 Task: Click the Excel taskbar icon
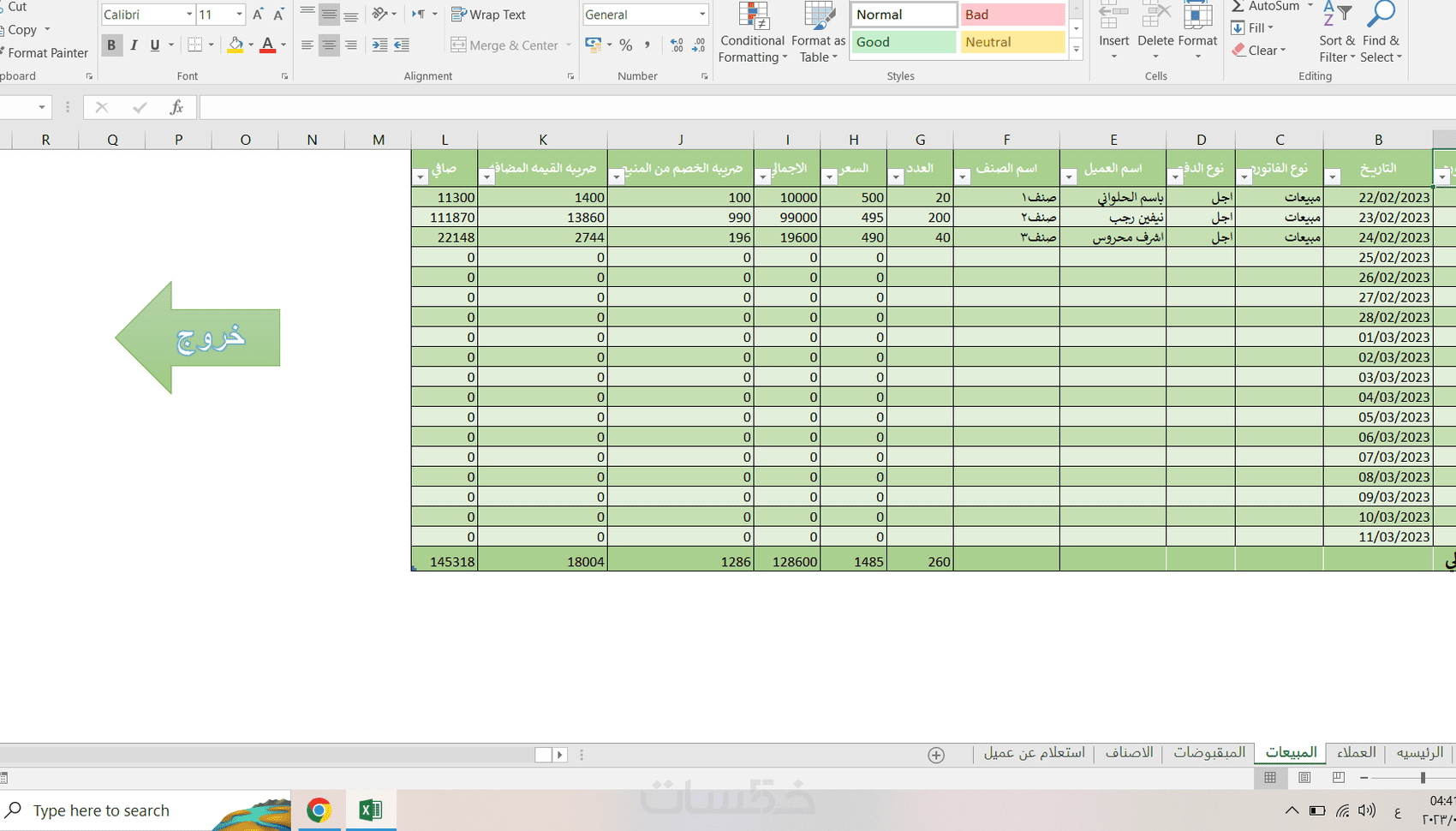(x=371, y=810)
